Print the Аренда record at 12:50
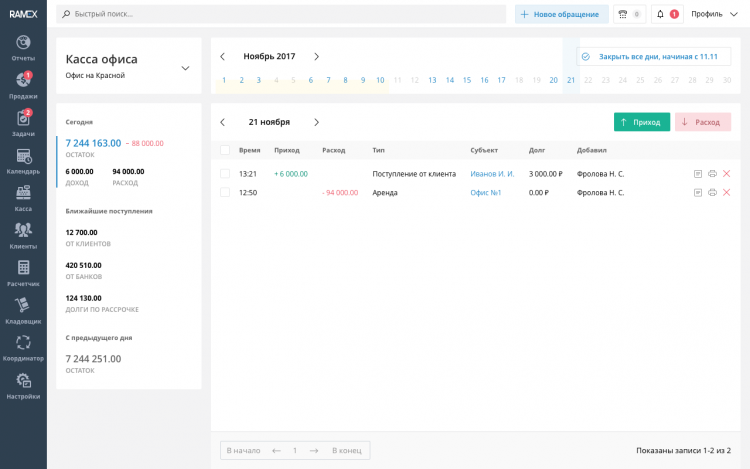Viewport: 750px width, 469px height. (712, 192)
